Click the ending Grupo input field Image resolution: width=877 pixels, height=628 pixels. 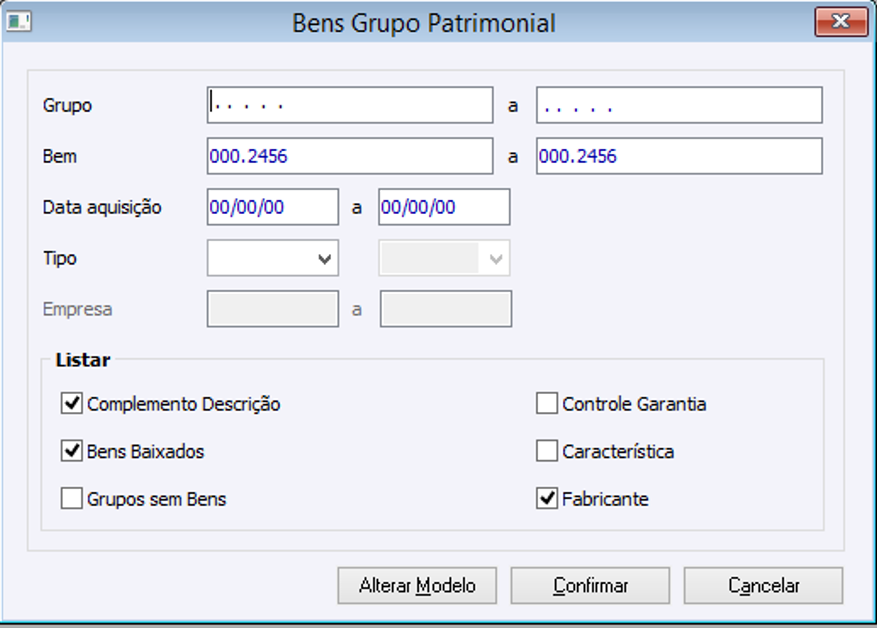tap(679, 105)
